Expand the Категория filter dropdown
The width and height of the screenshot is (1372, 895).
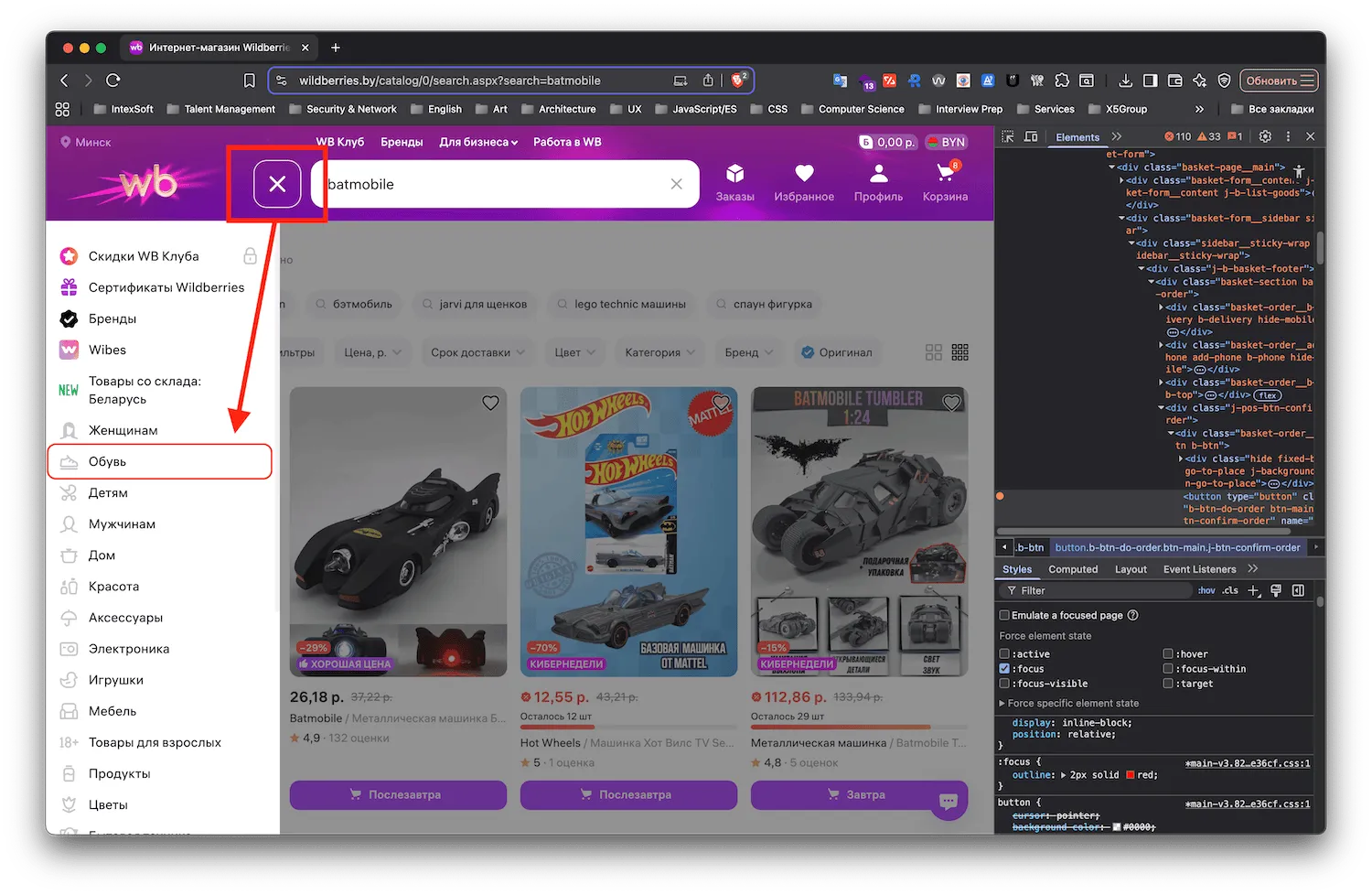coord(659,352)
